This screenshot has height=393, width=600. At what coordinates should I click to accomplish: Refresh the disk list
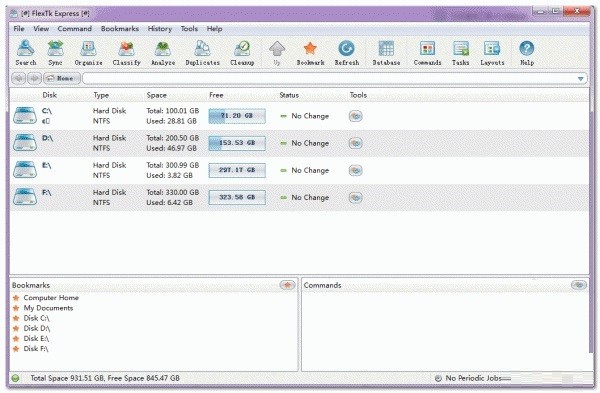pos(347,52)
